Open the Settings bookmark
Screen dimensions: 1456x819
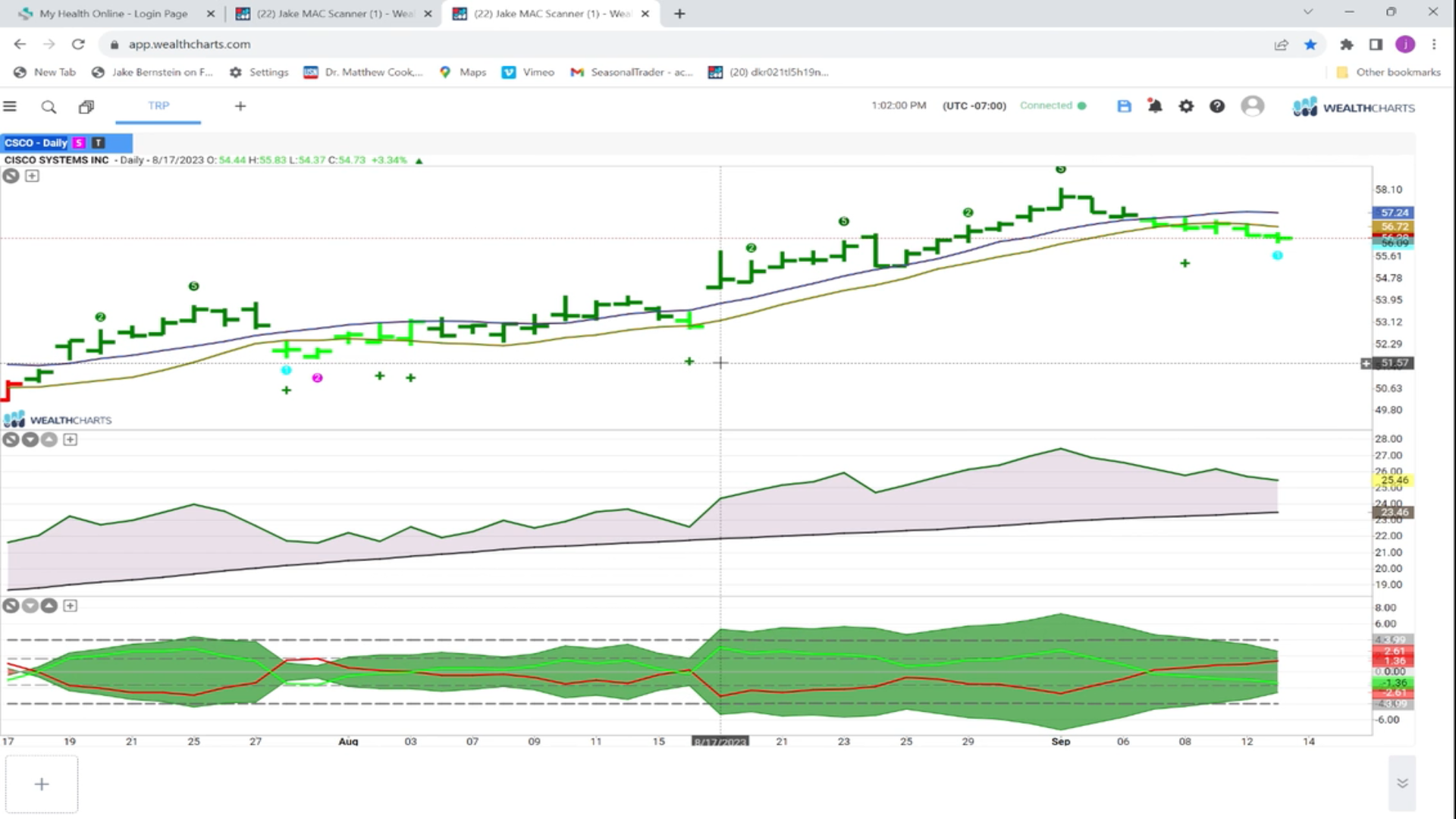259,72
